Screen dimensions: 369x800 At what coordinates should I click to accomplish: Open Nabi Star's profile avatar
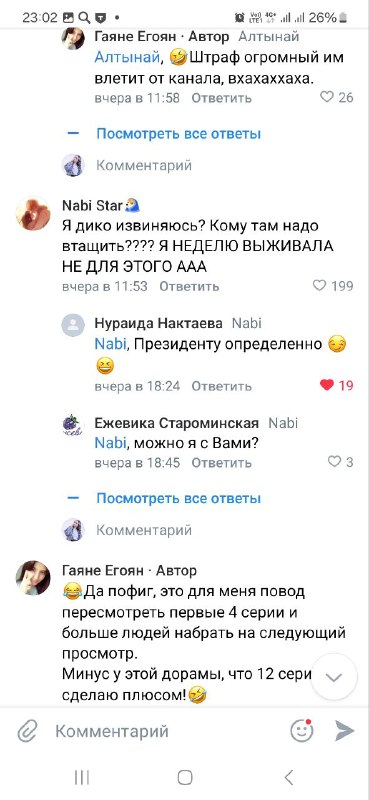pos(34,213)
